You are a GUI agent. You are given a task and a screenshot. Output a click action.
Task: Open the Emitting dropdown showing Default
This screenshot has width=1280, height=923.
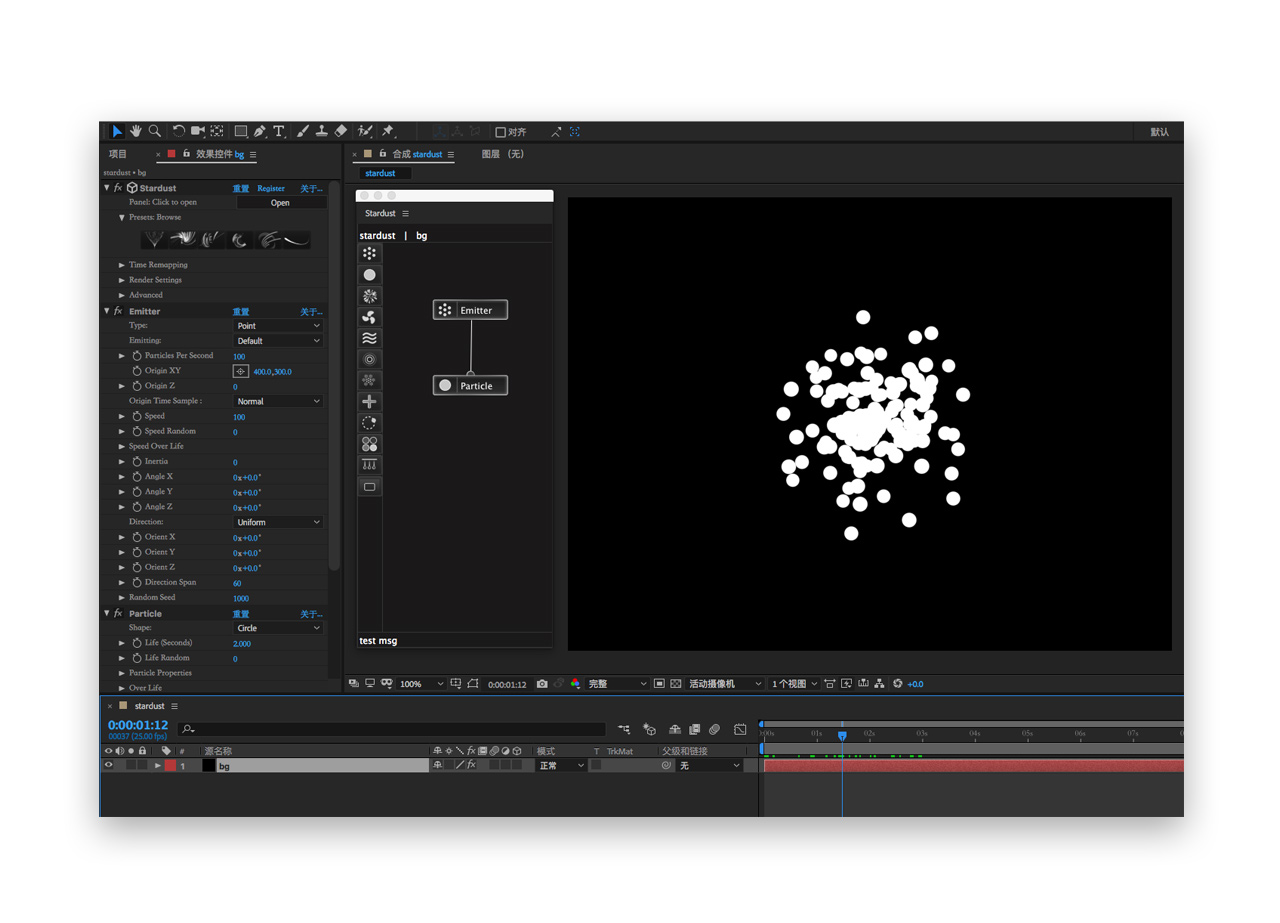tap(278, 341)
